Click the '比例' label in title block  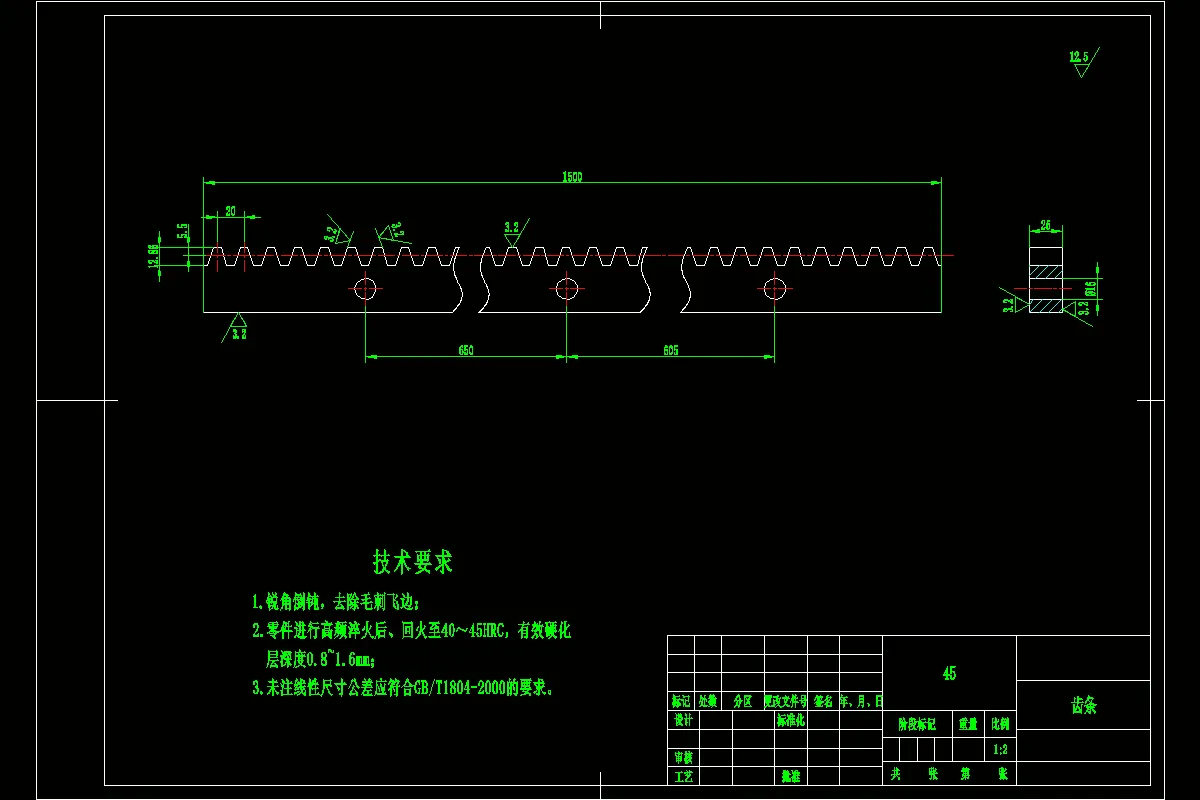(x=1000, y=724)
